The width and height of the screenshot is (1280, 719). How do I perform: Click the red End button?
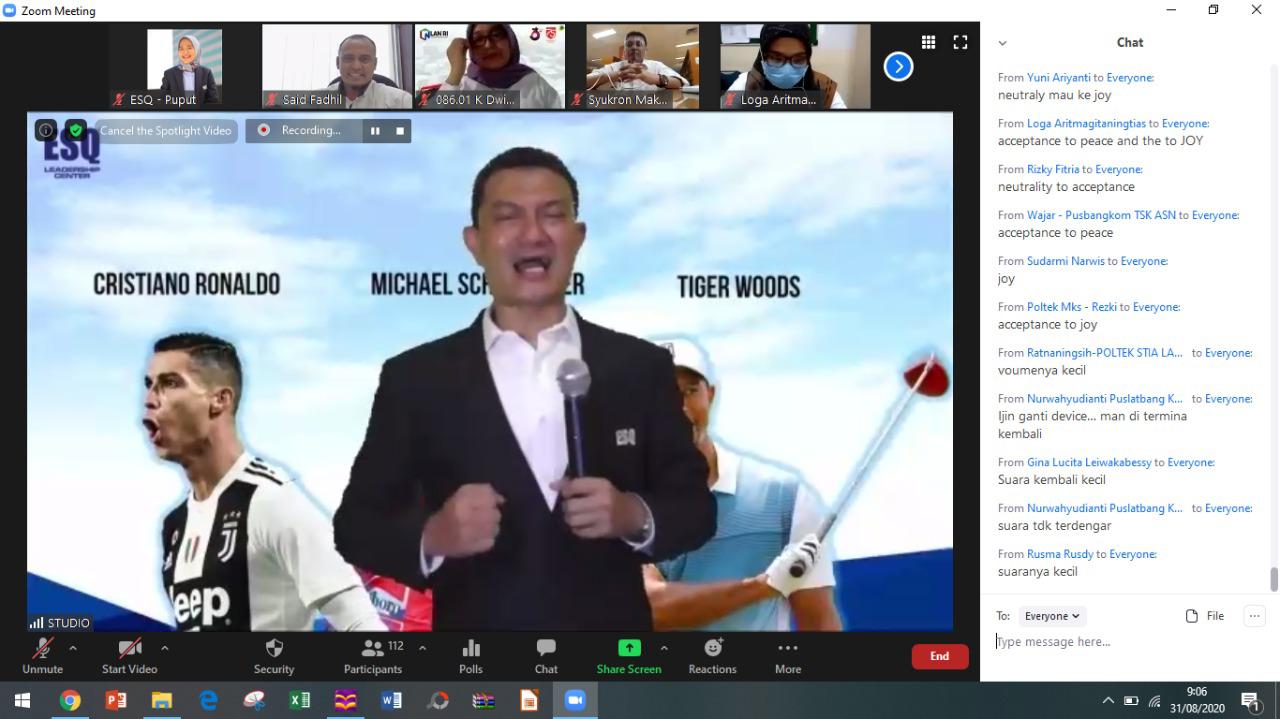[939, 656]
